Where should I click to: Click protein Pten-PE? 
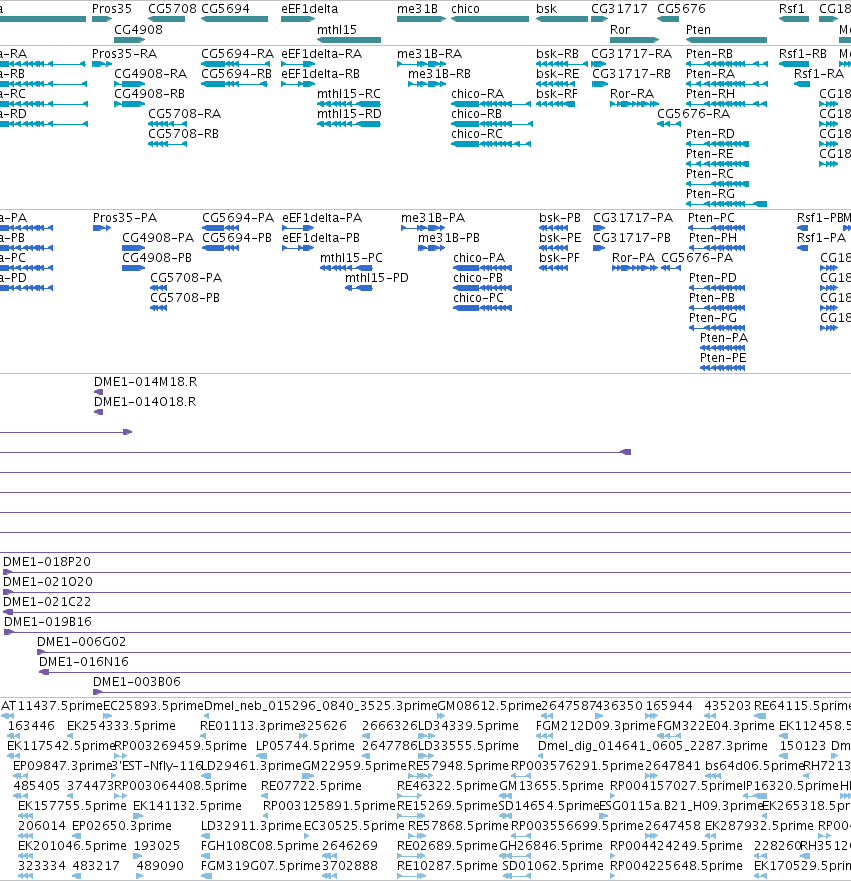click(723, 368)
